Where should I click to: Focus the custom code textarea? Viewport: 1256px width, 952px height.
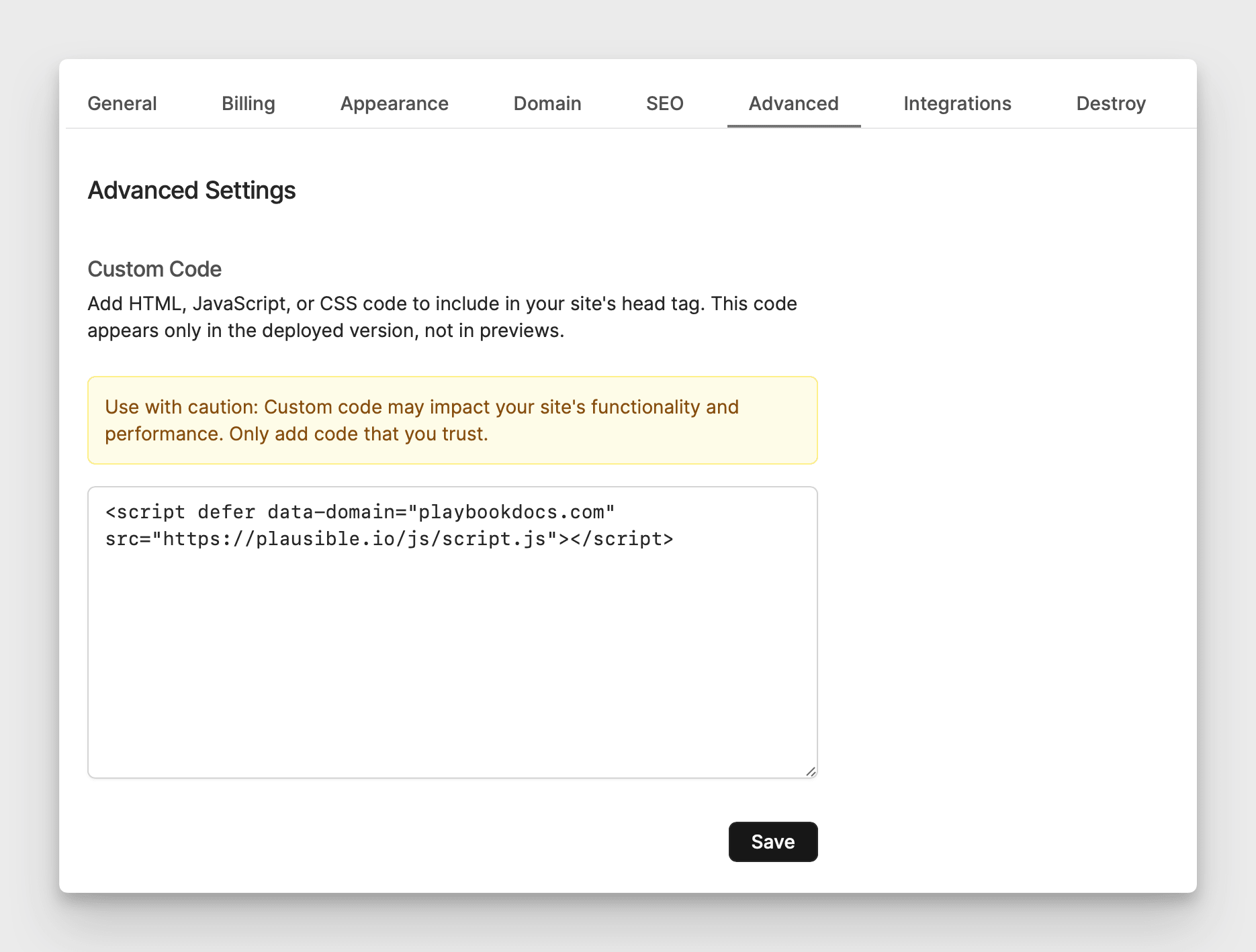(x=453, y=632)
